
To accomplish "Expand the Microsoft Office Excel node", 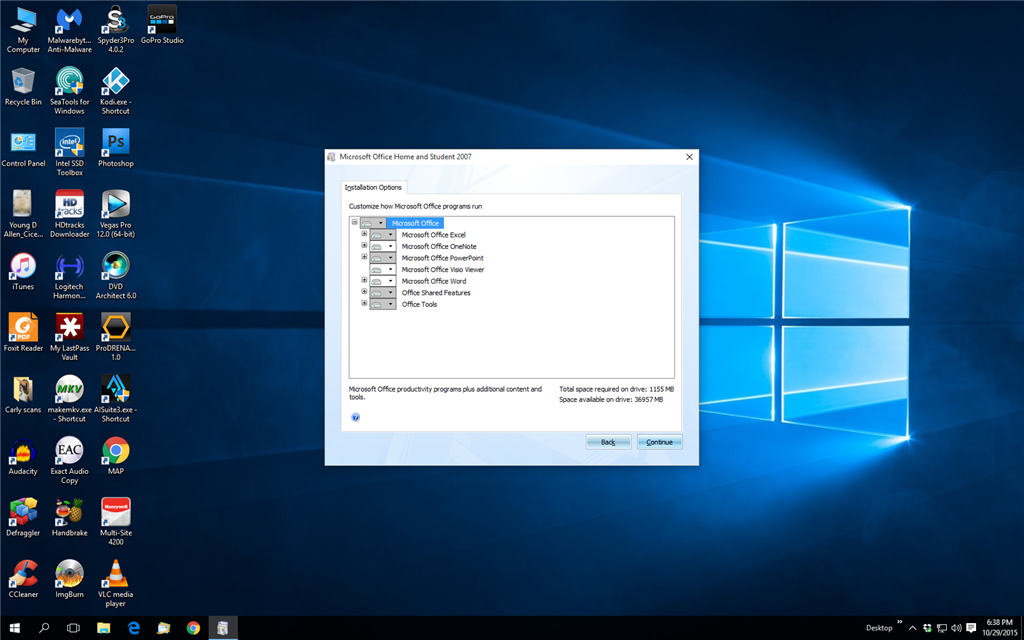I will coord(364,234).
